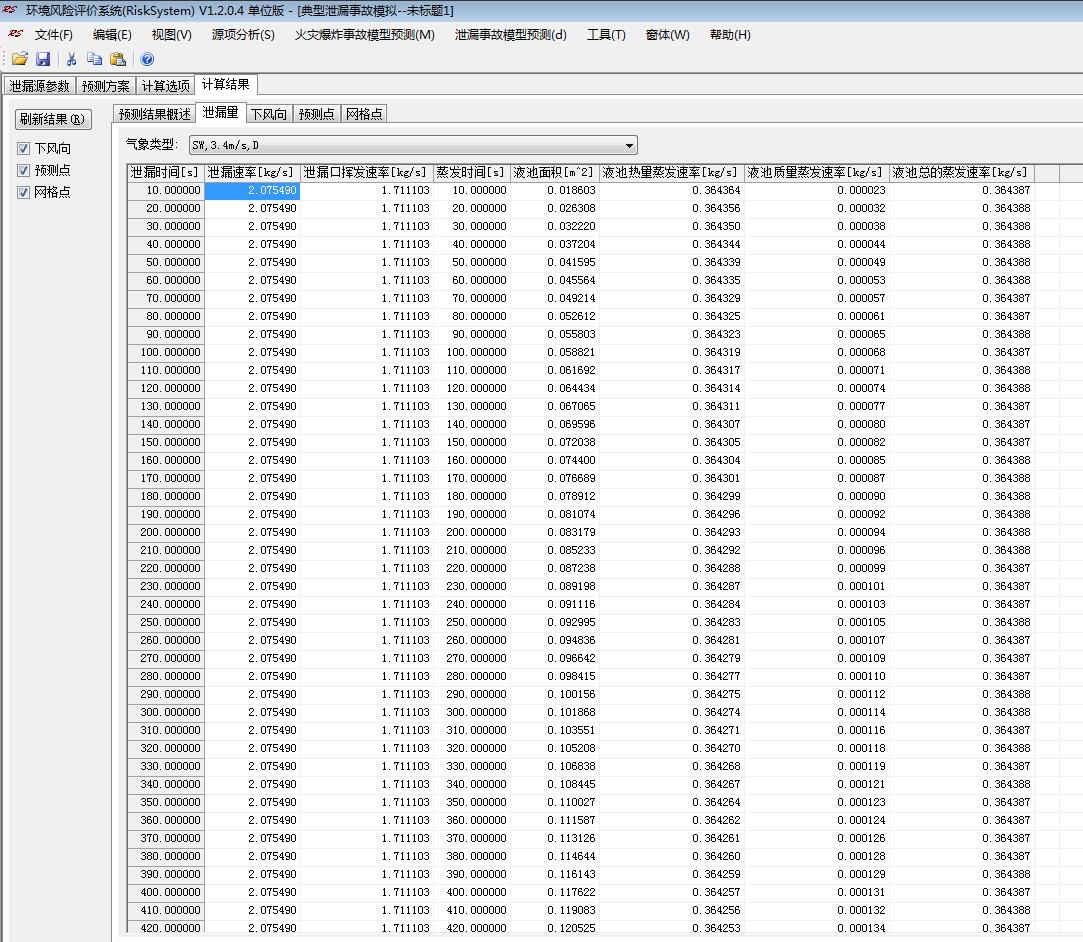Screen dimensions: 1083x942
Task: Click pool area value 0.058821
Action: (554, 352)
